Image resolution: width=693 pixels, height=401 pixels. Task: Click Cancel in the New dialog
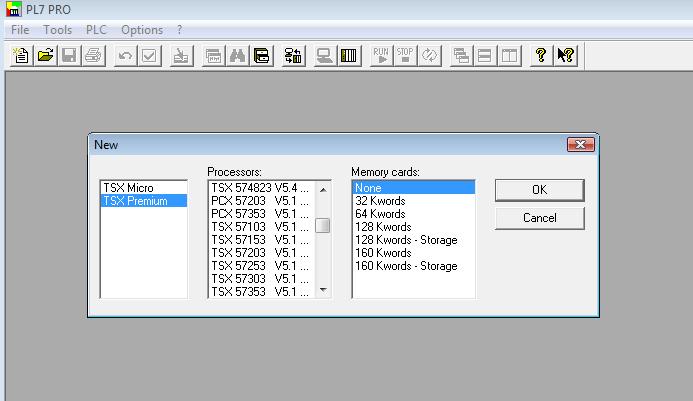tap(540, 218)
